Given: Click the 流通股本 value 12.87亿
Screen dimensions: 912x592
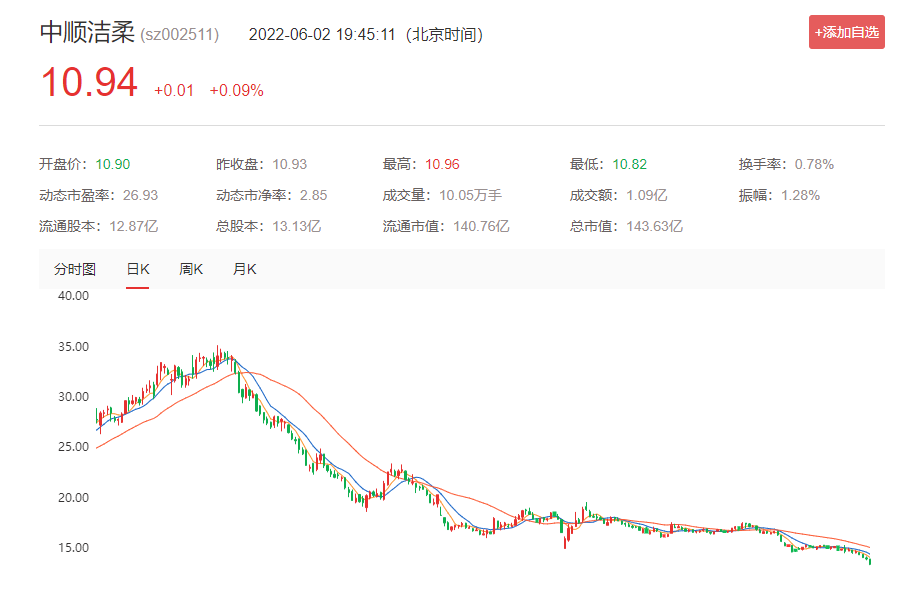Looking at the screenshot, I should [x=133, y=226].
